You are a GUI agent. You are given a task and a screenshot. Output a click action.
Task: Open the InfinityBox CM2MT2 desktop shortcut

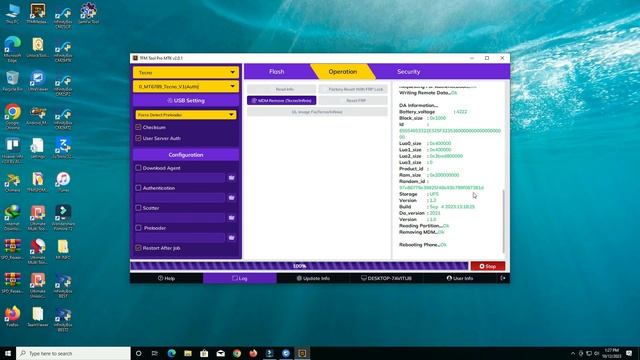point(63,118)
